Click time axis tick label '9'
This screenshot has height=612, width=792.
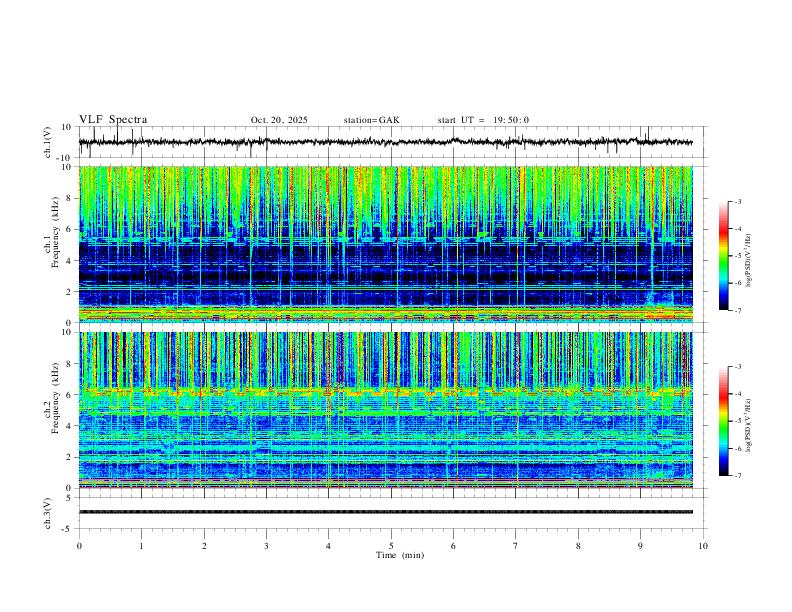pyautogui.click(x=640, y=546)
